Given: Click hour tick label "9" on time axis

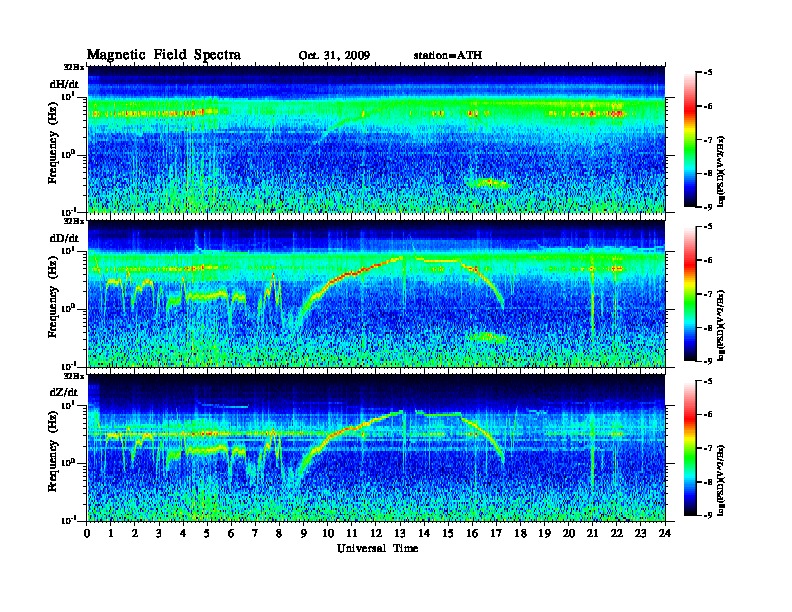Looking at the screenshot, I should point(304,534).
